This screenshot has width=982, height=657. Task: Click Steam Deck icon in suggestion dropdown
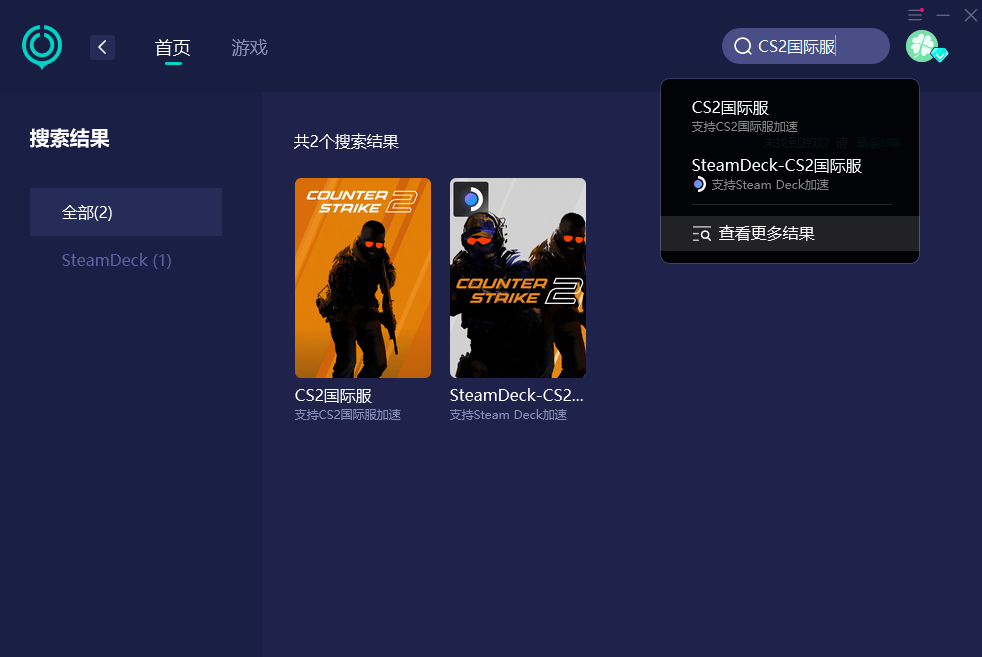coord(699,185)
